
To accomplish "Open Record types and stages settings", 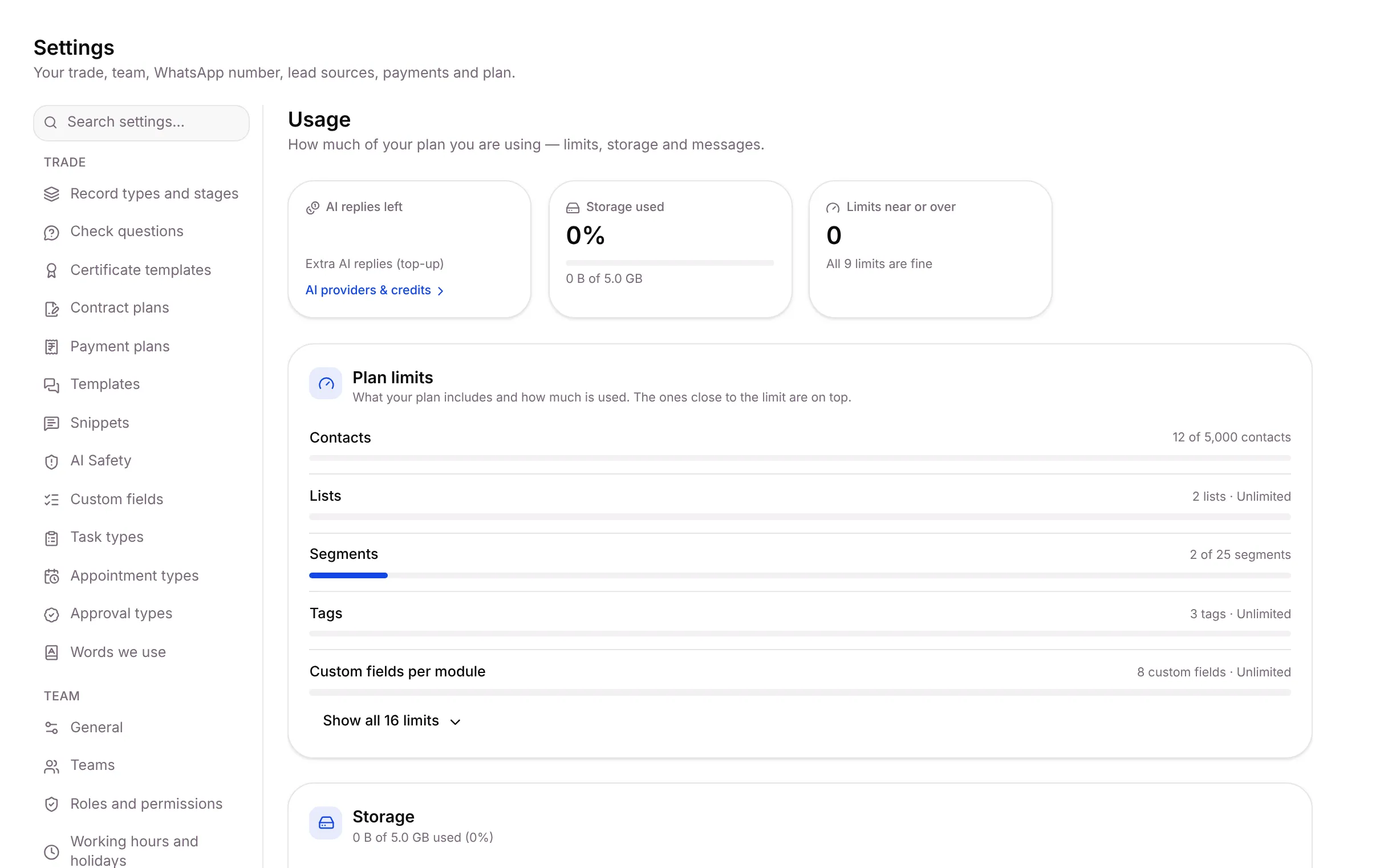I will click(x=141, y=194).
